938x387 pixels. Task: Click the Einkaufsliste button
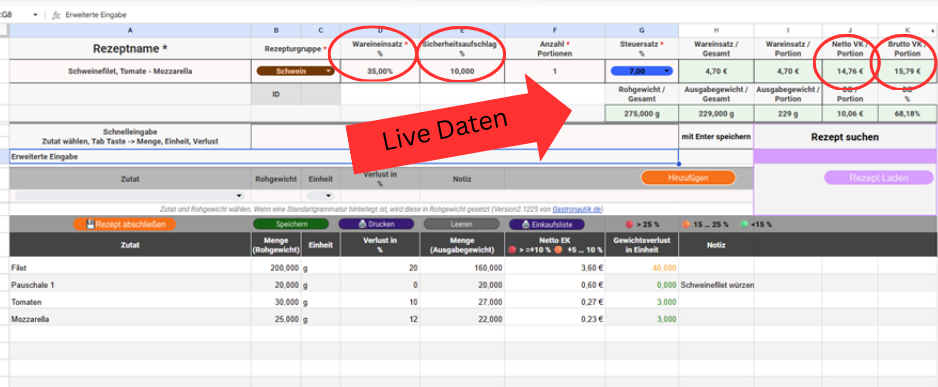pos(547,224)
